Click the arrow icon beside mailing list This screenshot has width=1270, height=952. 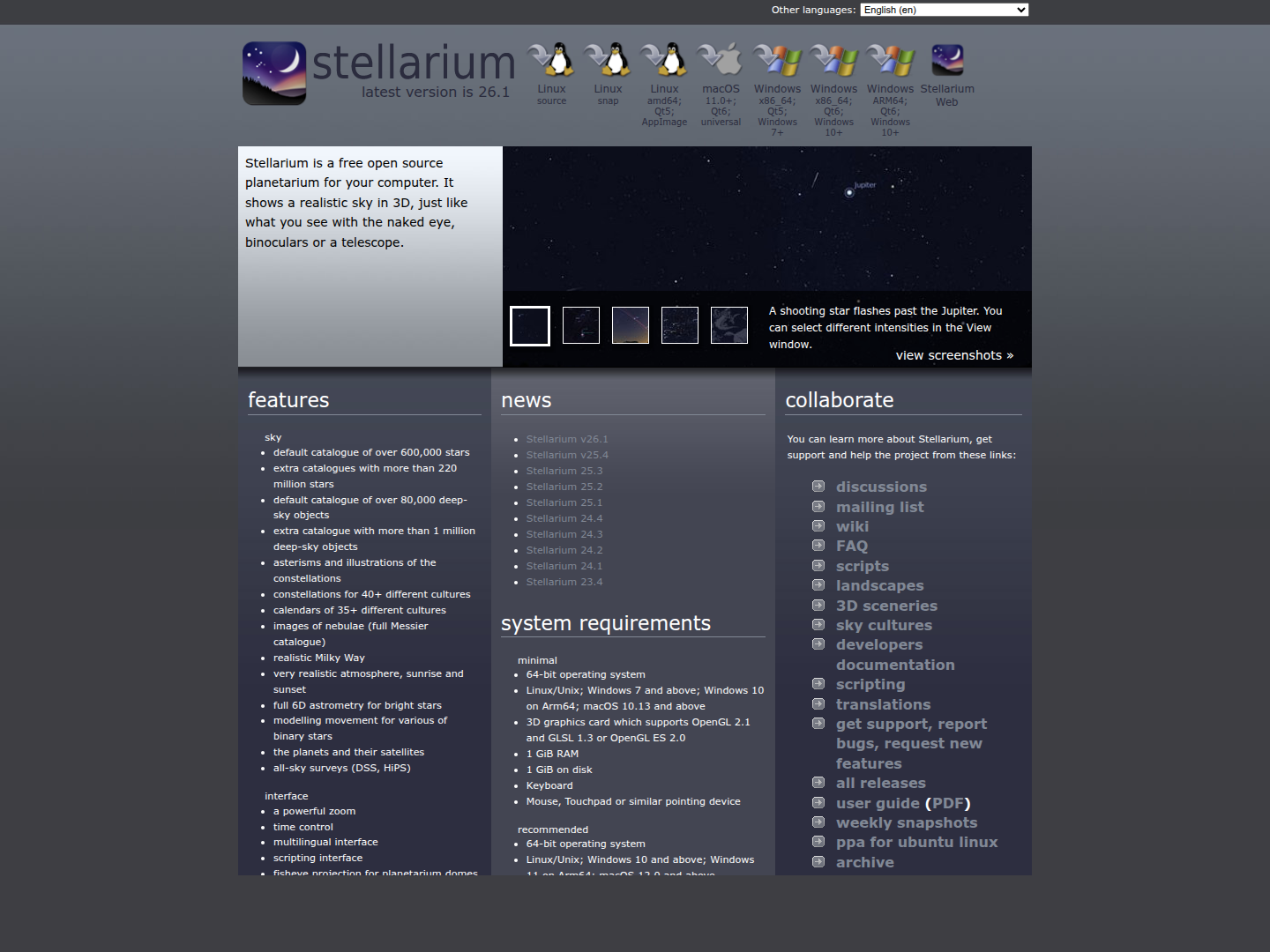tap(818, 506)
